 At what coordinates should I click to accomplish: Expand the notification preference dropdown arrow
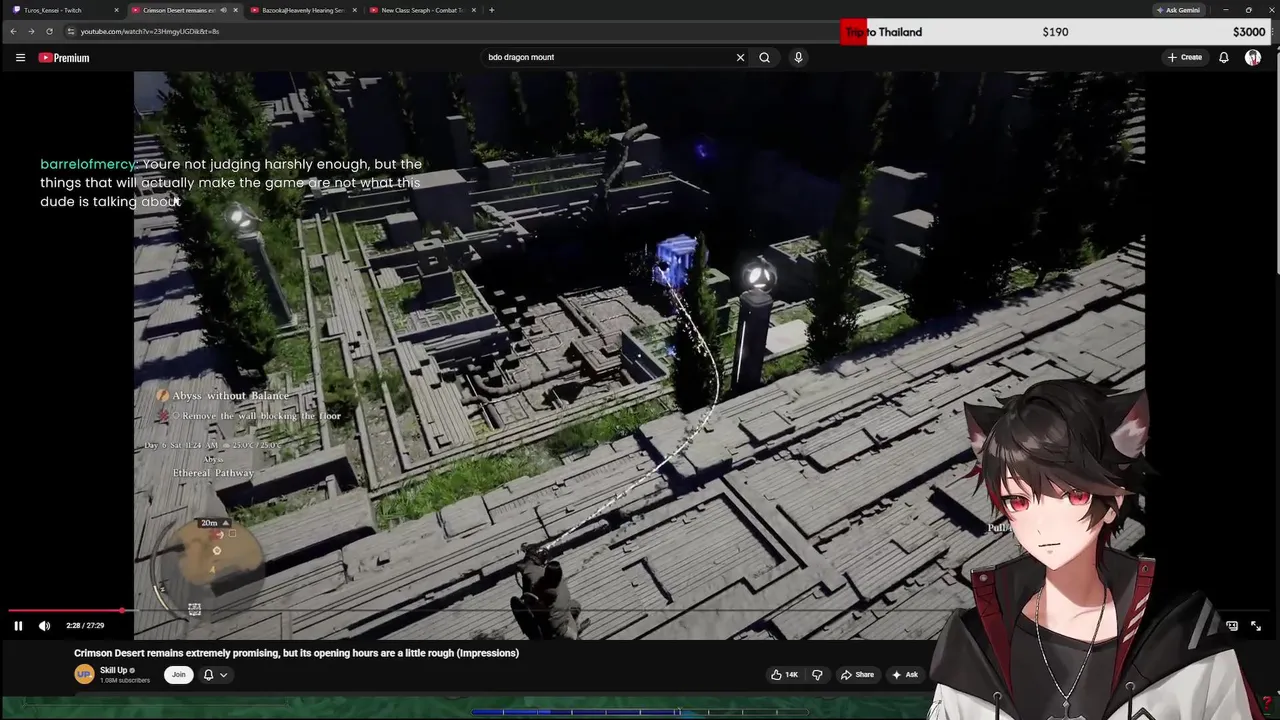223,675
